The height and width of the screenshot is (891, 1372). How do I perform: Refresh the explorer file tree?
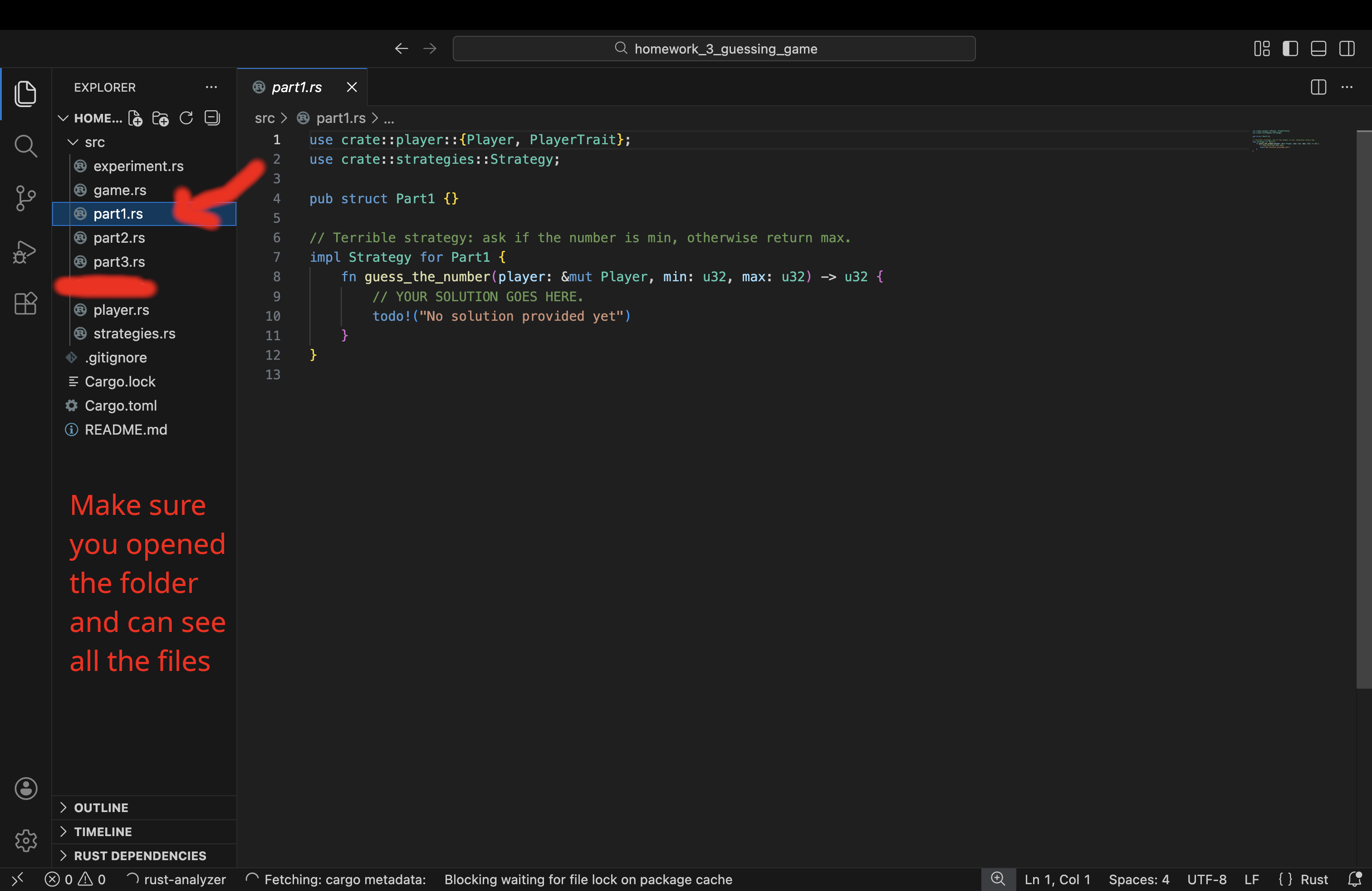pyautogui.click(x=186, y=118)
